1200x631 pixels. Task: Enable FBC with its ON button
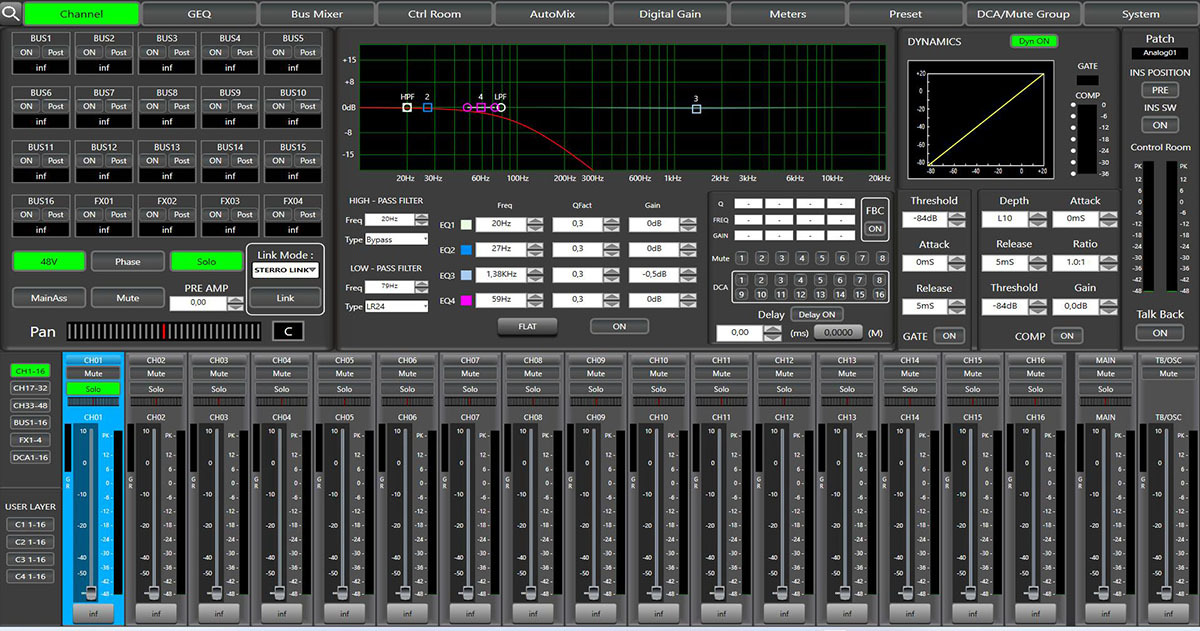pyautogui.click(x=875, y=229)
